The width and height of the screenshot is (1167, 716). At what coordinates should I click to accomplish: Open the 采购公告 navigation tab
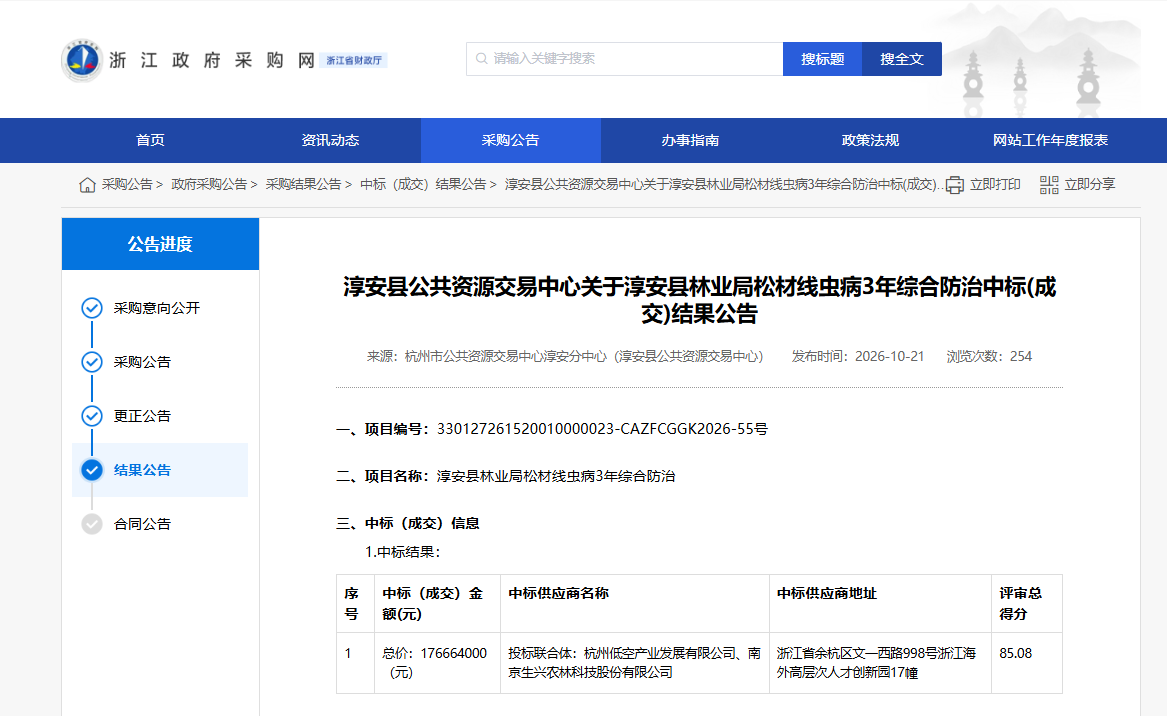(511, 140)
